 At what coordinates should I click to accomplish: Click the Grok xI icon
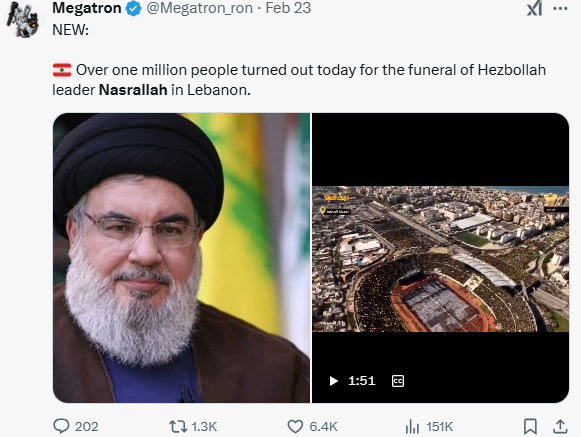[x=535, y=8]
